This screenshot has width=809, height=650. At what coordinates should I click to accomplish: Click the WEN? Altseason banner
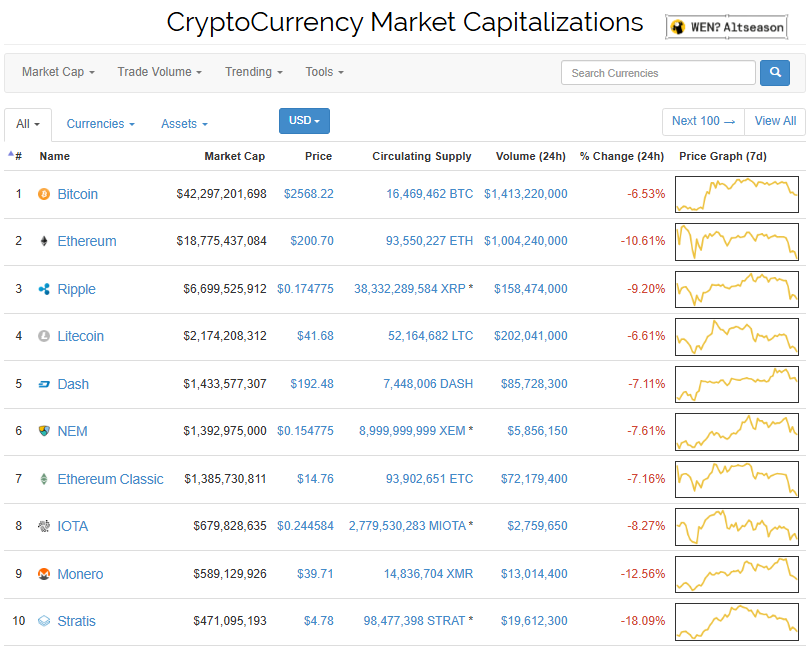point(726,27)
